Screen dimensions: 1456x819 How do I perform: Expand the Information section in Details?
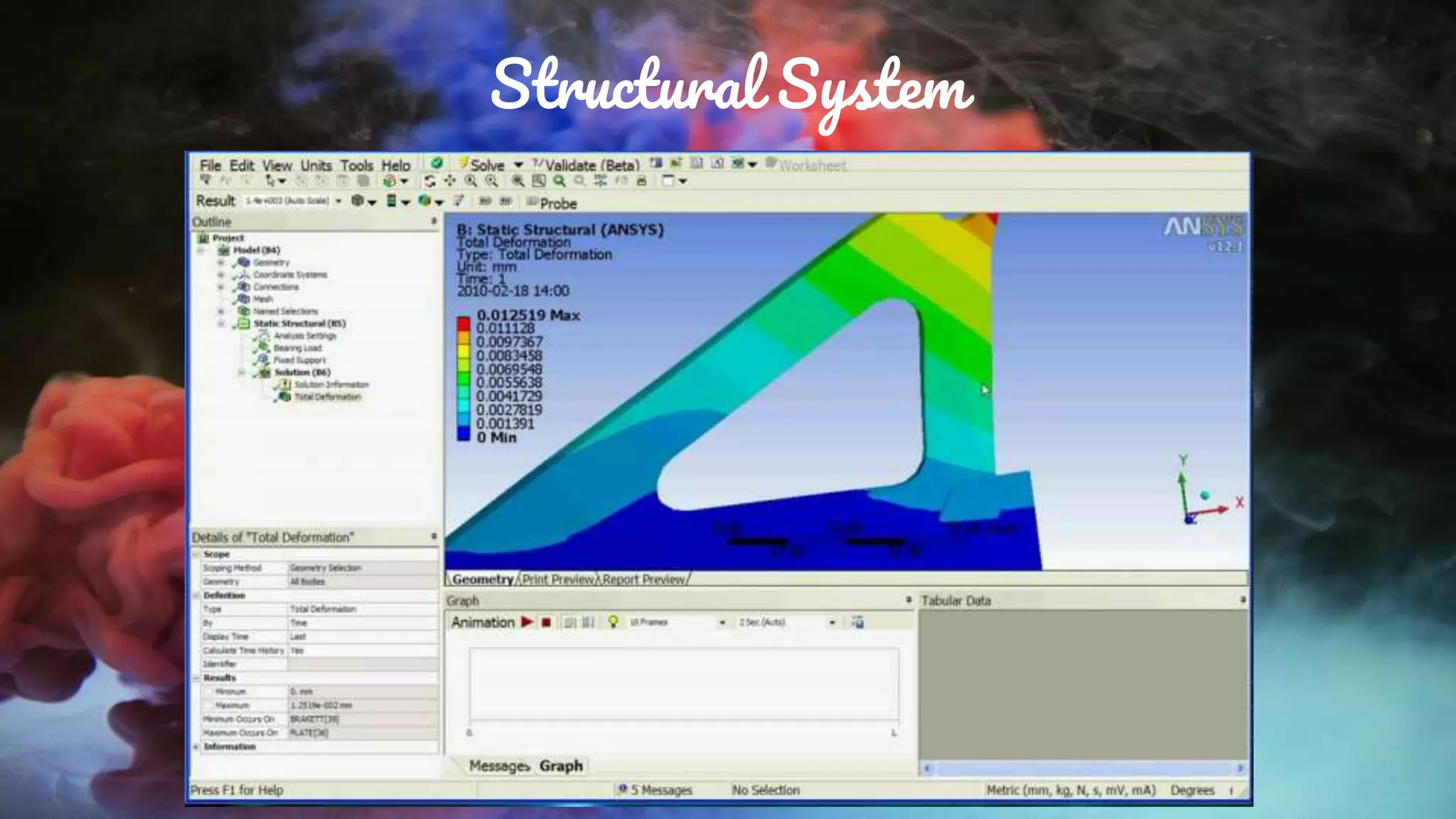pyautogui.click(x=196, y=746)
